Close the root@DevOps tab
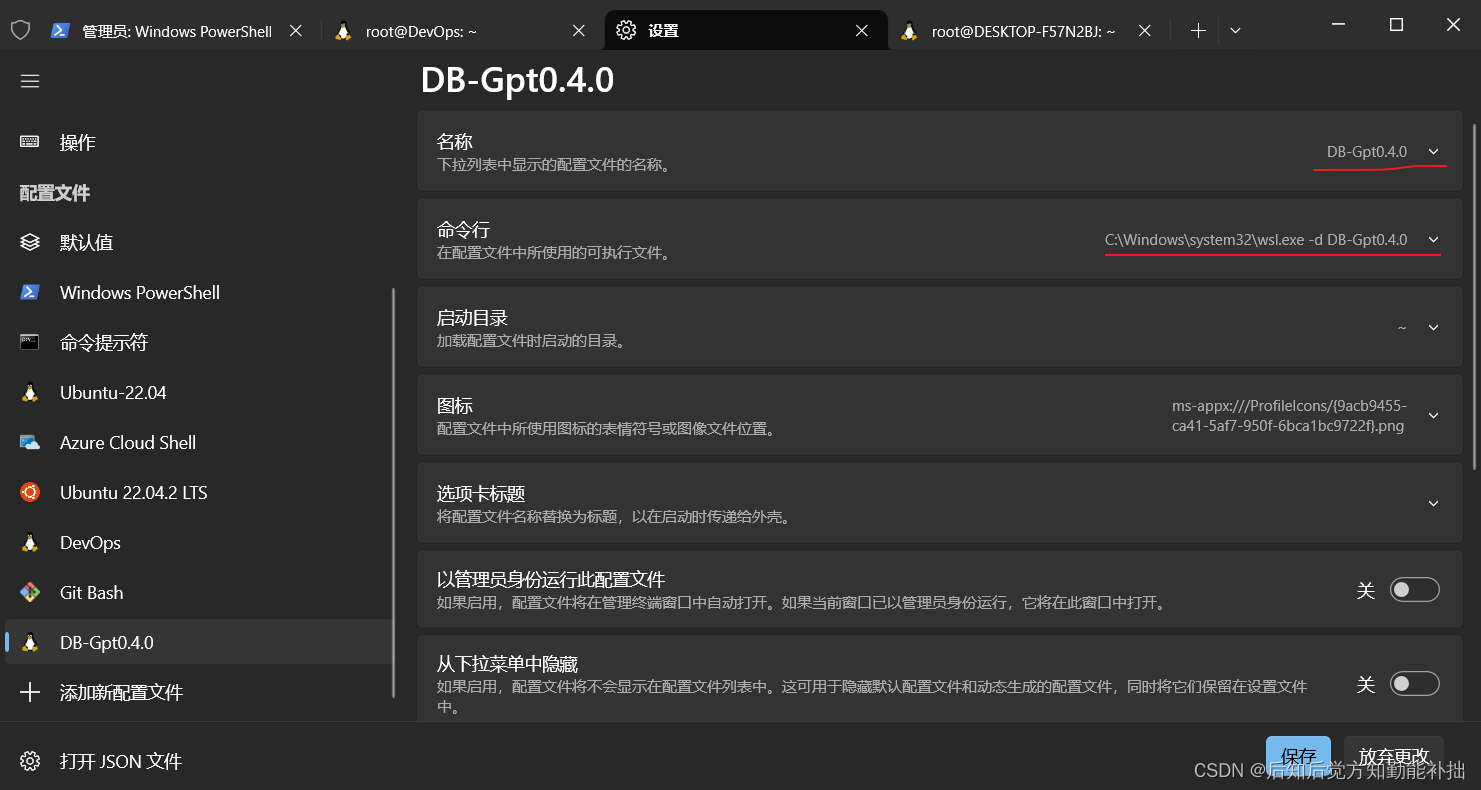This screenshot has width=1481, height=790. point(579,31)
